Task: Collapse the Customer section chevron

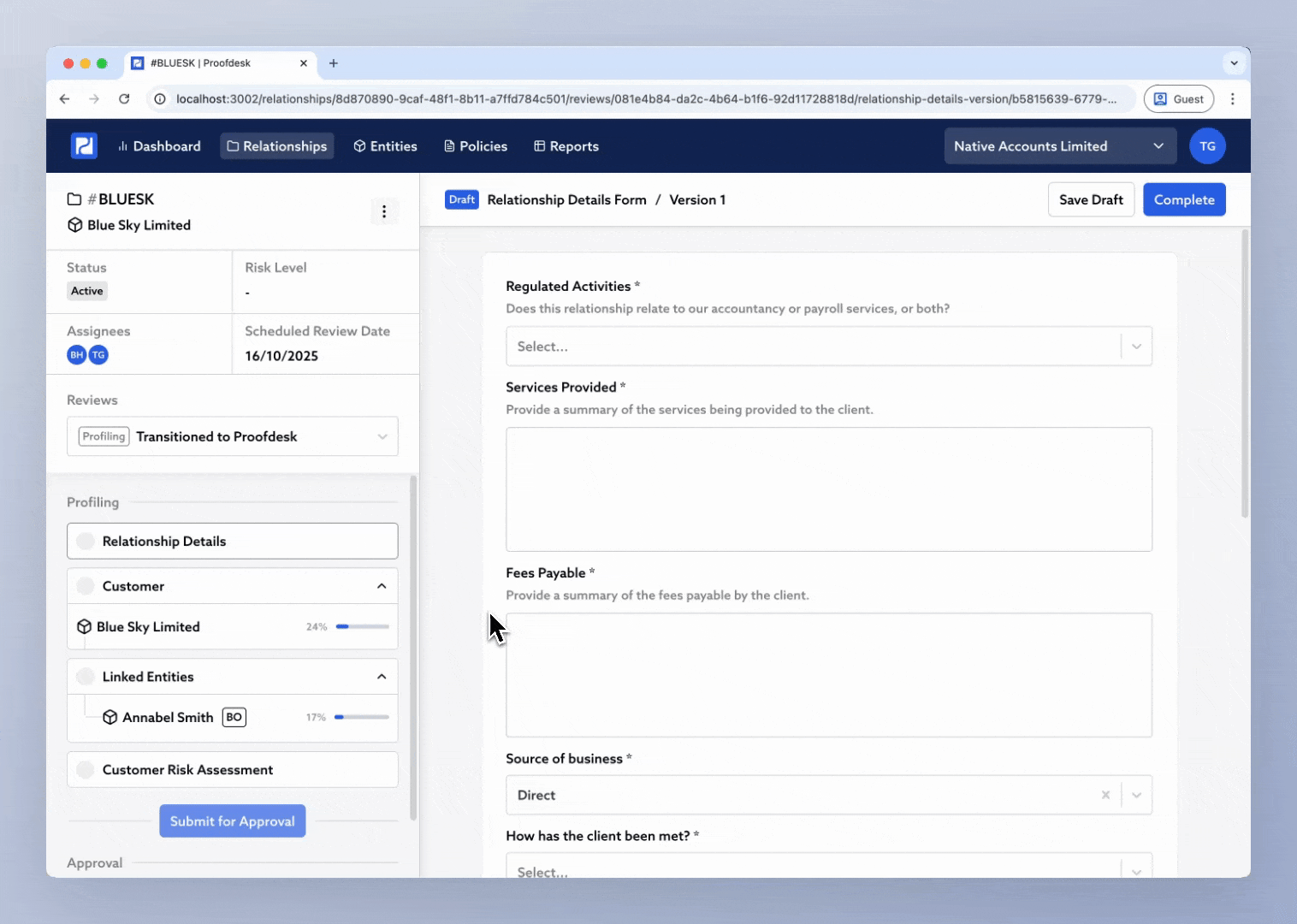Action: pos(382,586)
